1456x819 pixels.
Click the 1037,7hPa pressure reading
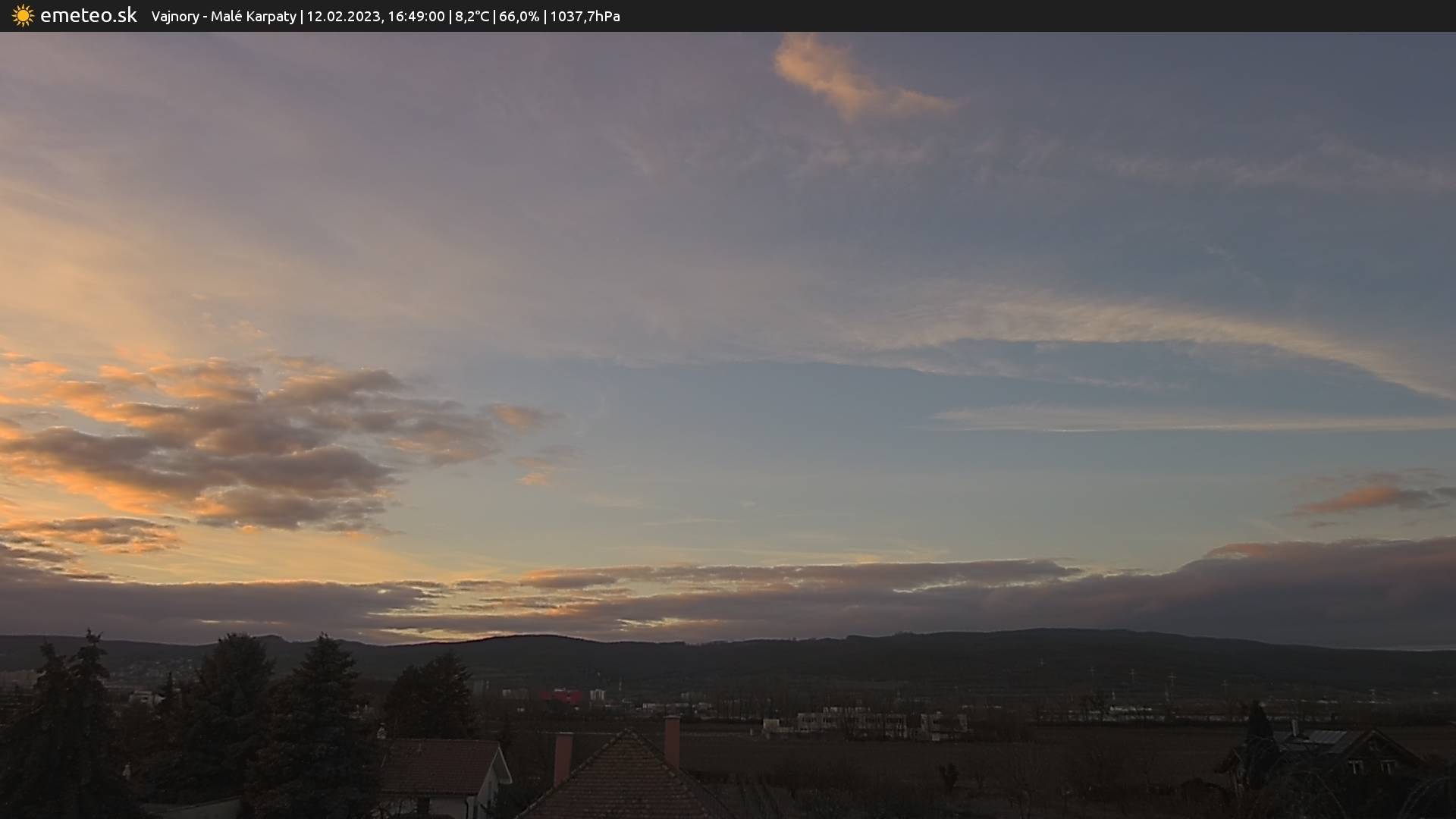point(585,16)
